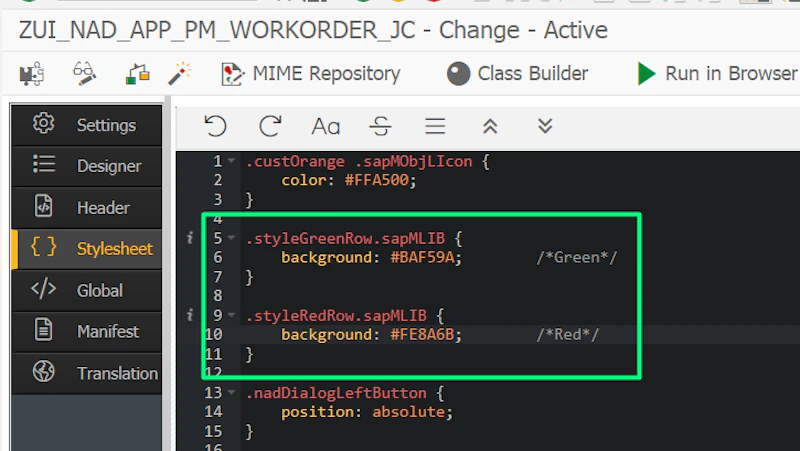
Task: Click line number 14 in gutter
Action: 214,412
